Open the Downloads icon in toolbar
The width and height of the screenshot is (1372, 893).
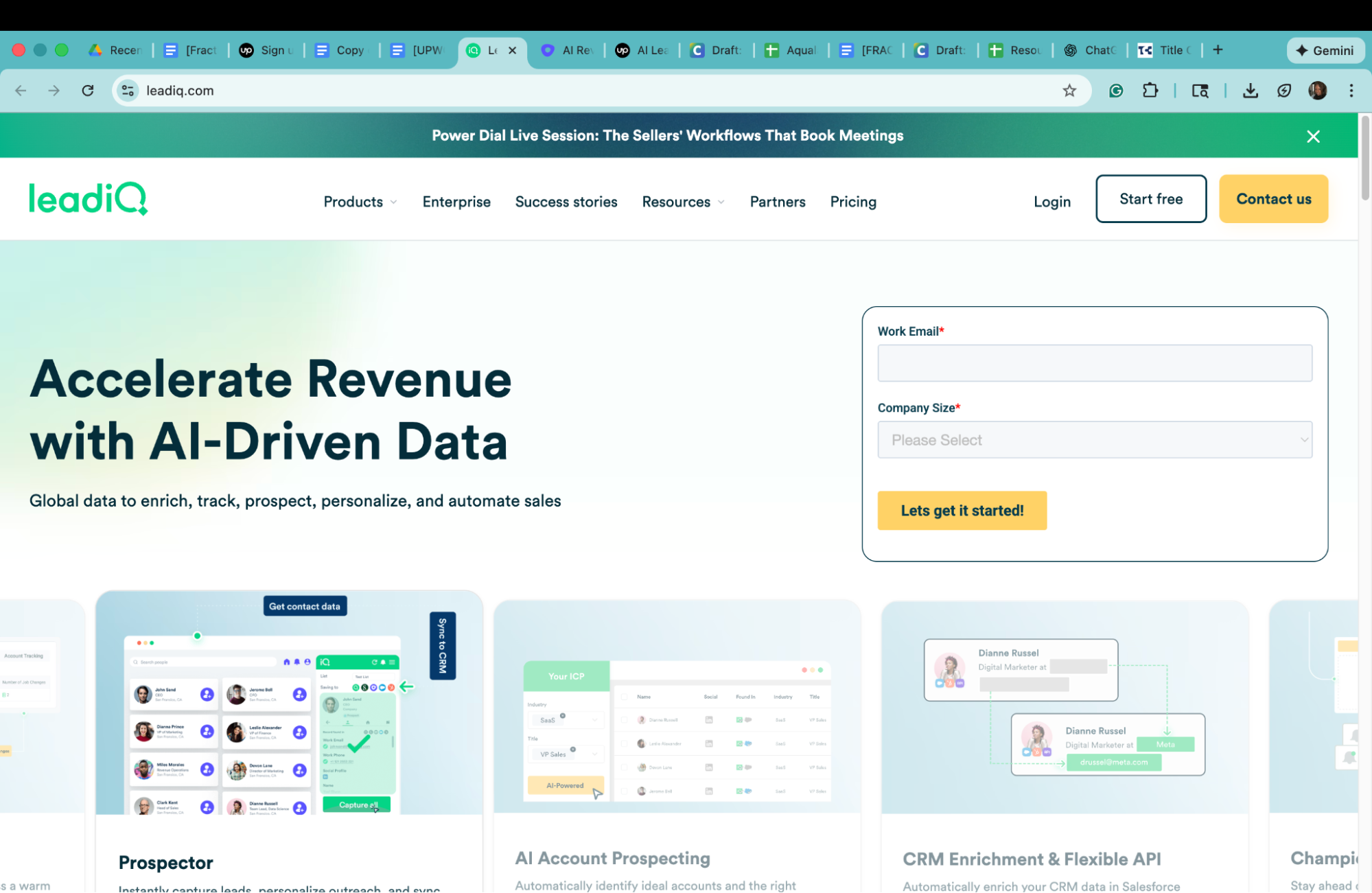pos(1251,91)
